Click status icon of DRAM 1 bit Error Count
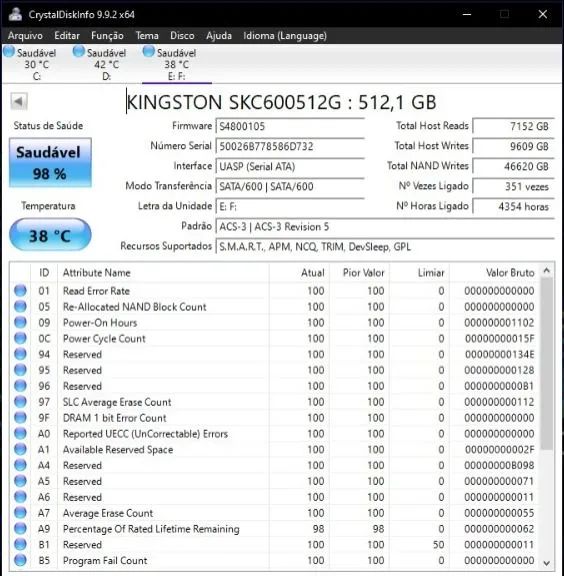 click(20, 418)
